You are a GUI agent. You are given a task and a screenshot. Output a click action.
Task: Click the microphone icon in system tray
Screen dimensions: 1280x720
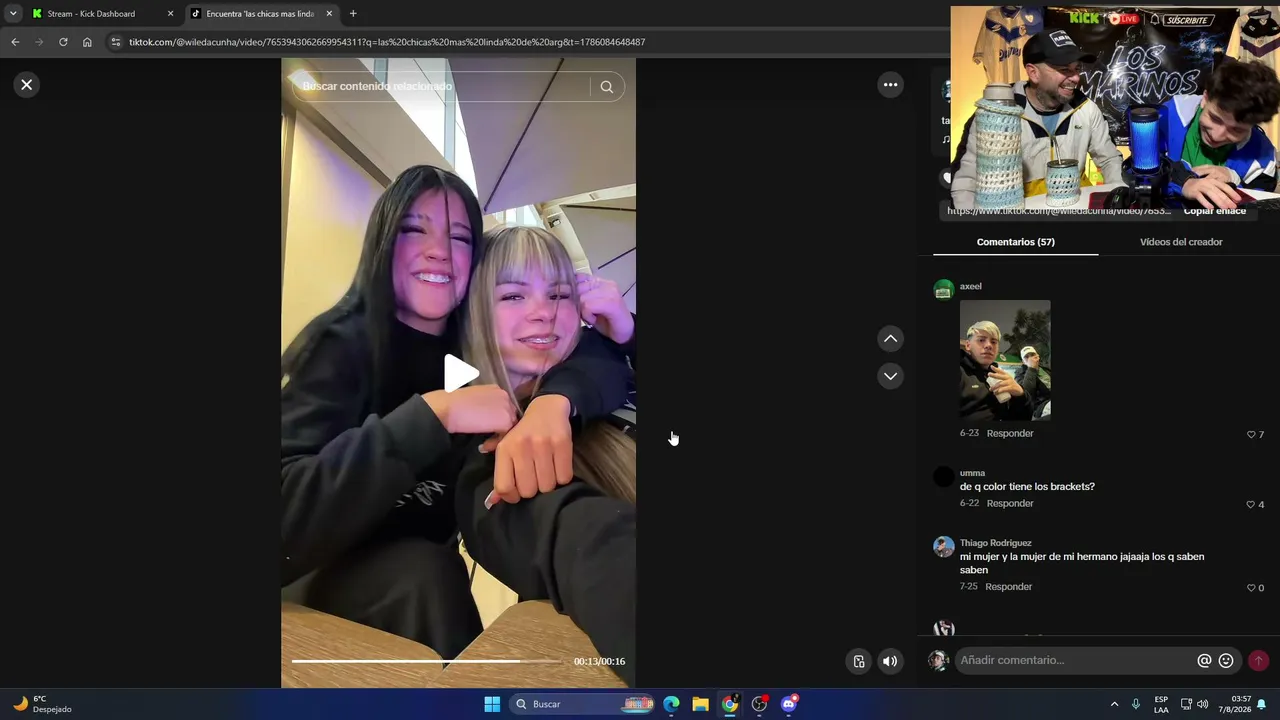[1136, 704]
